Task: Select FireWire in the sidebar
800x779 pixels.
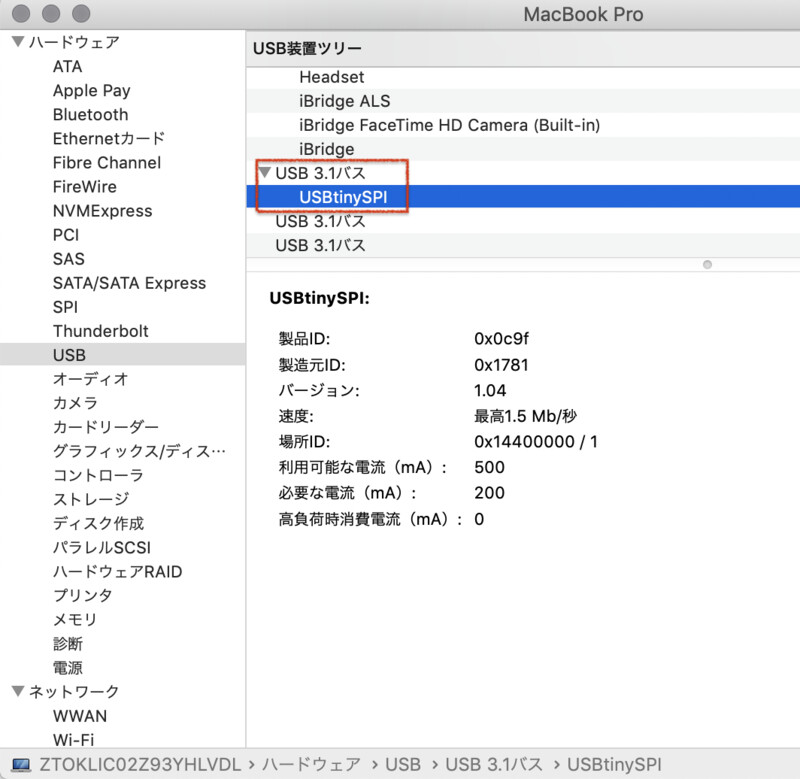Action: pos(85,186)
